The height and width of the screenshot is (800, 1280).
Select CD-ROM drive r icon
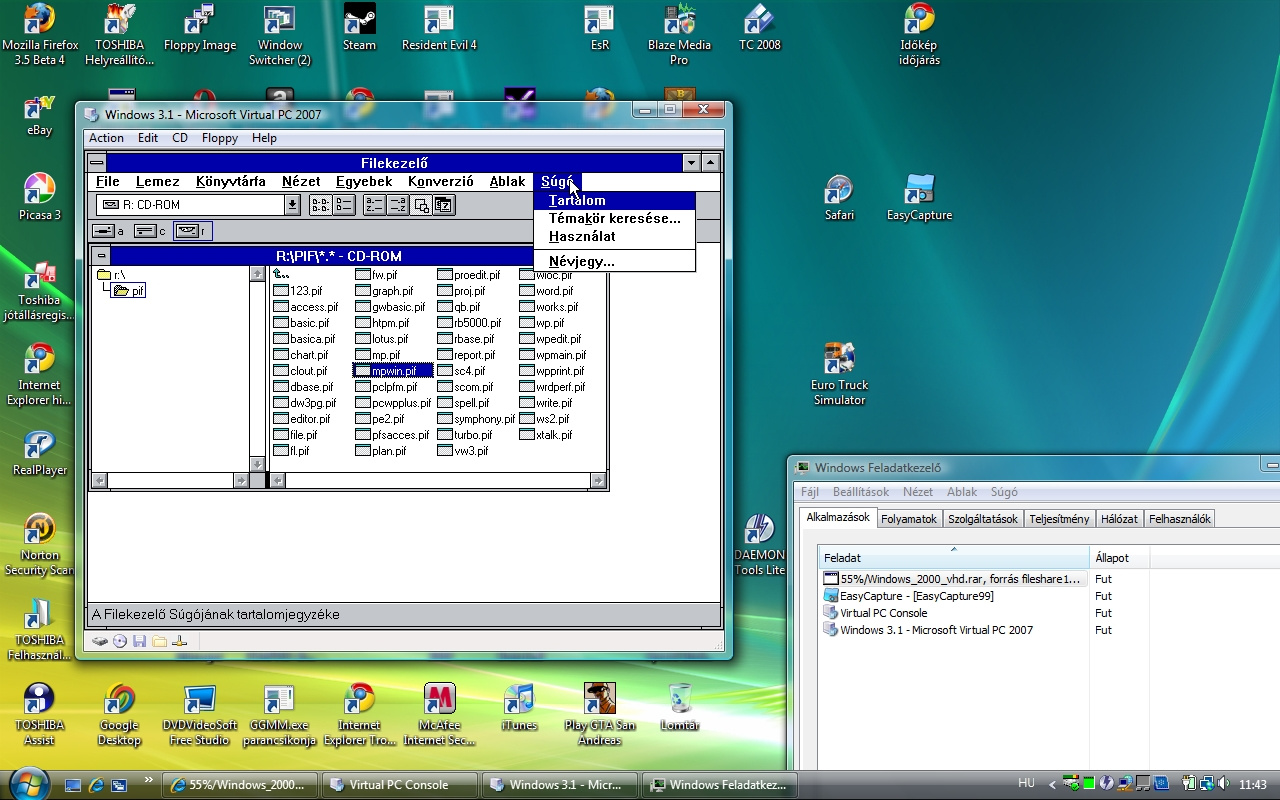[192, 231]
